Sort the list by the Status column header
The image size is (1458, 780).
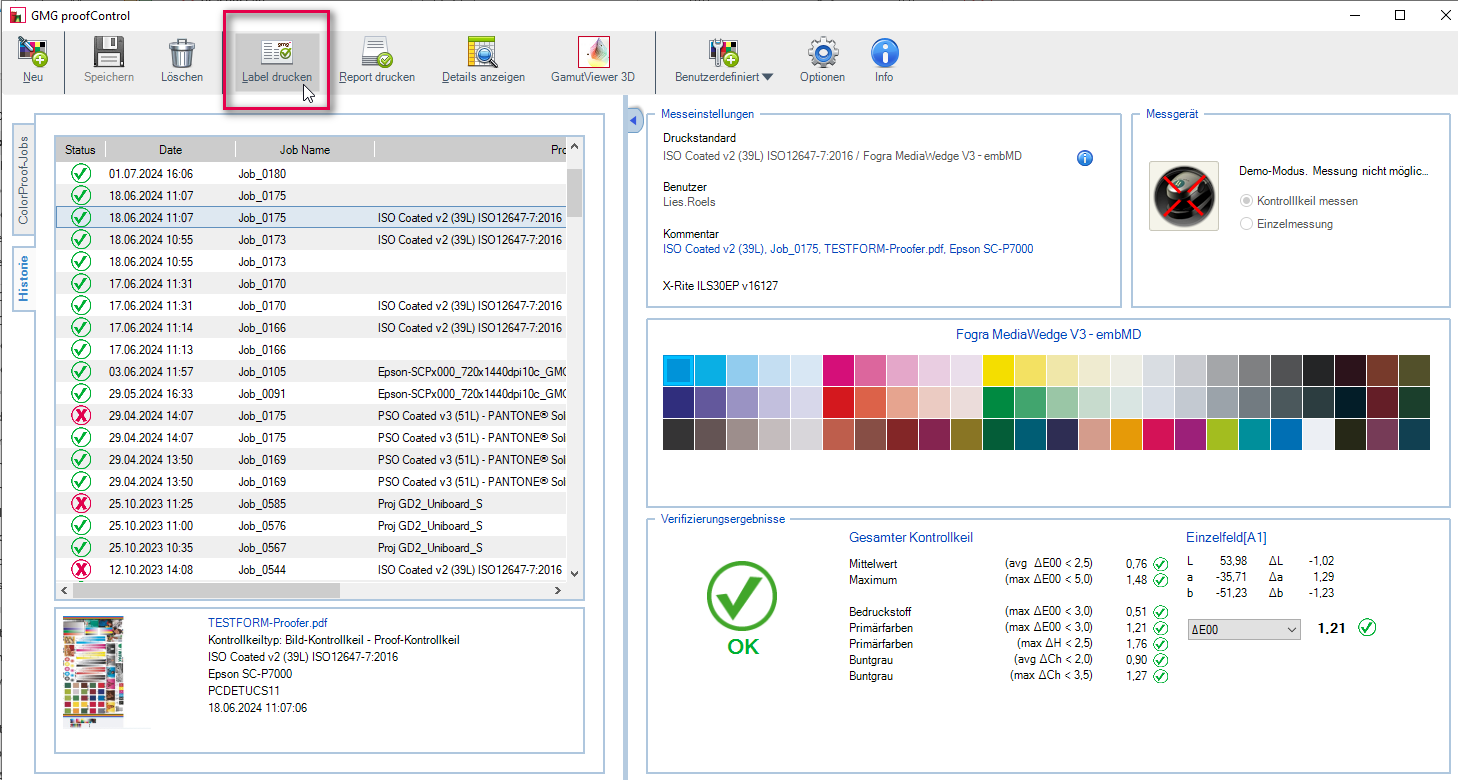[80, 150]
